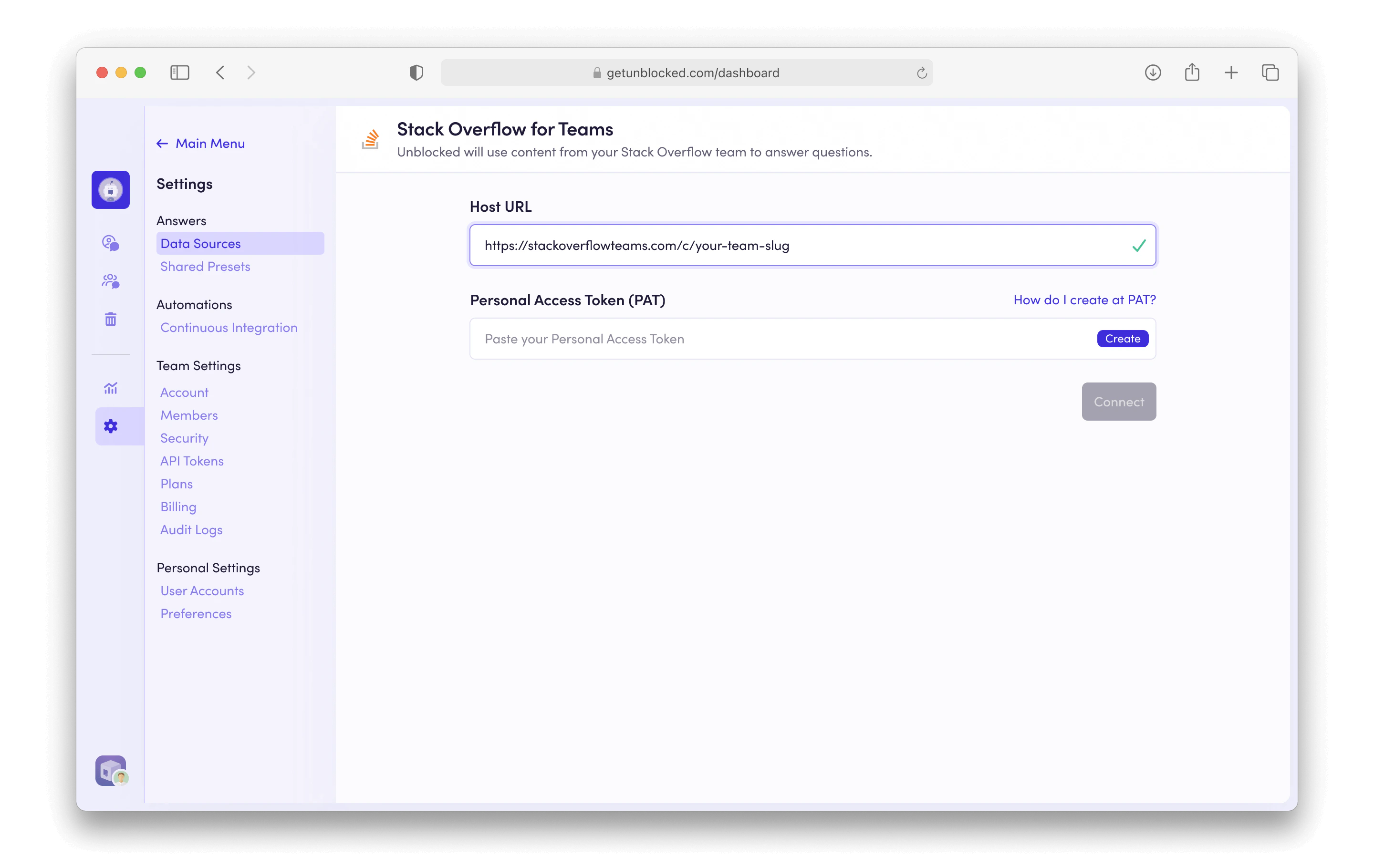
Task: Open the trash sidebar icon
Action: (x=111, y=320)
